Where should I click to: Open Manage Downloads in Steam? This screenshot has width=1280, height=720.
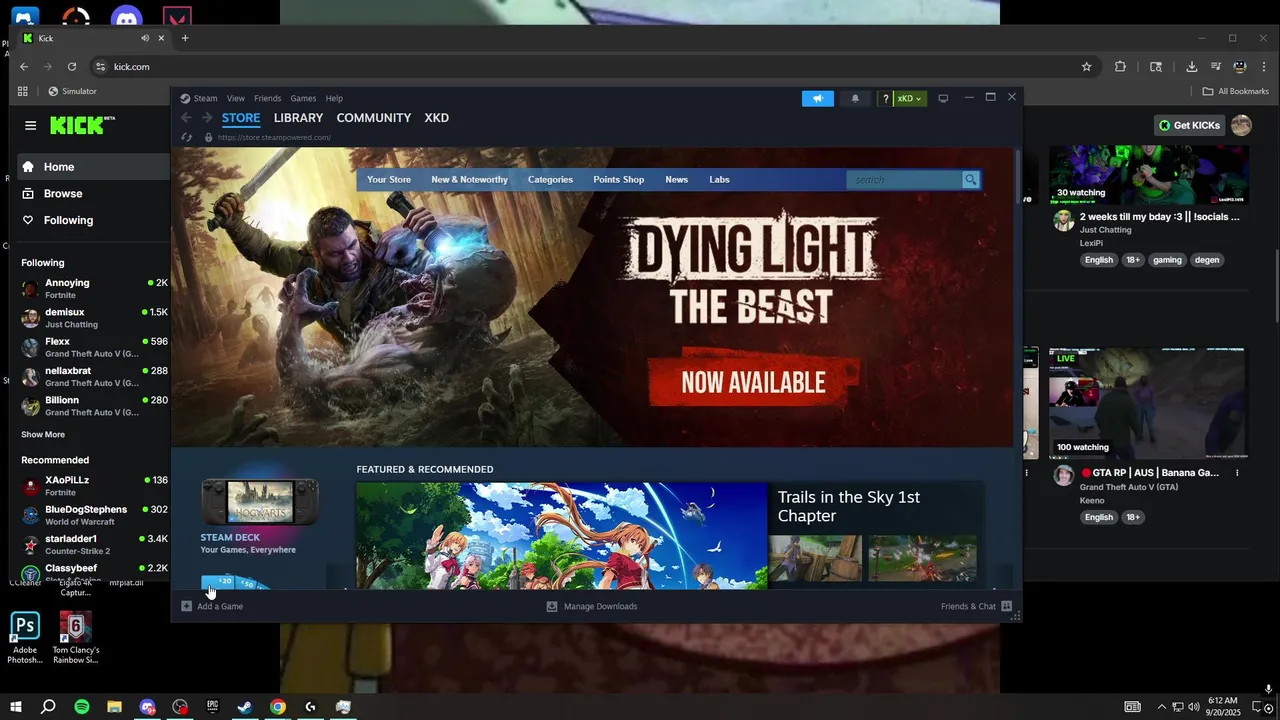[591, 606]
